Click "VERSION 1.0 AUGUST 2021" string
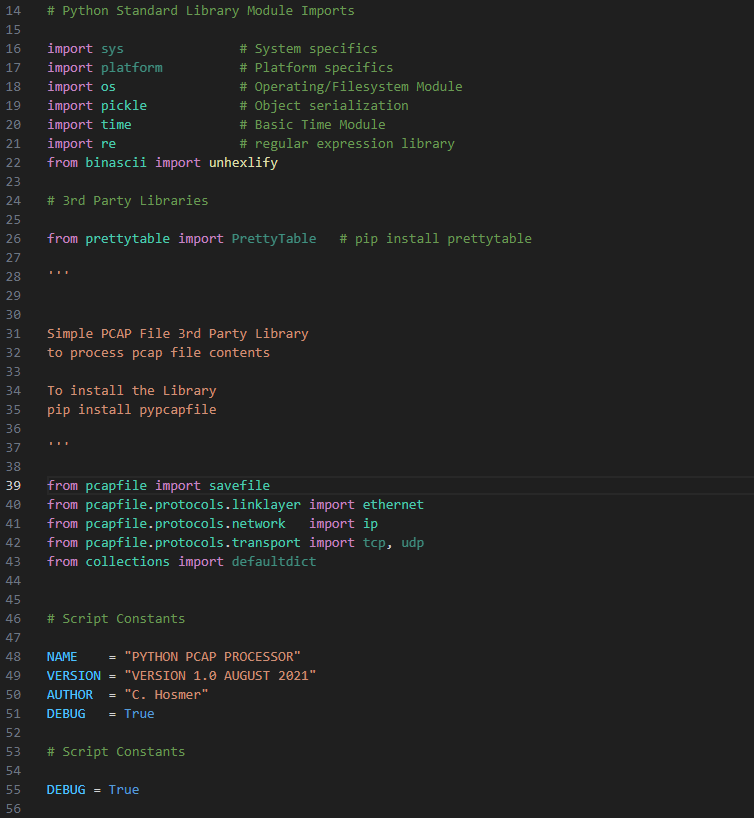 pyautogui.click(x=220, y=676)
